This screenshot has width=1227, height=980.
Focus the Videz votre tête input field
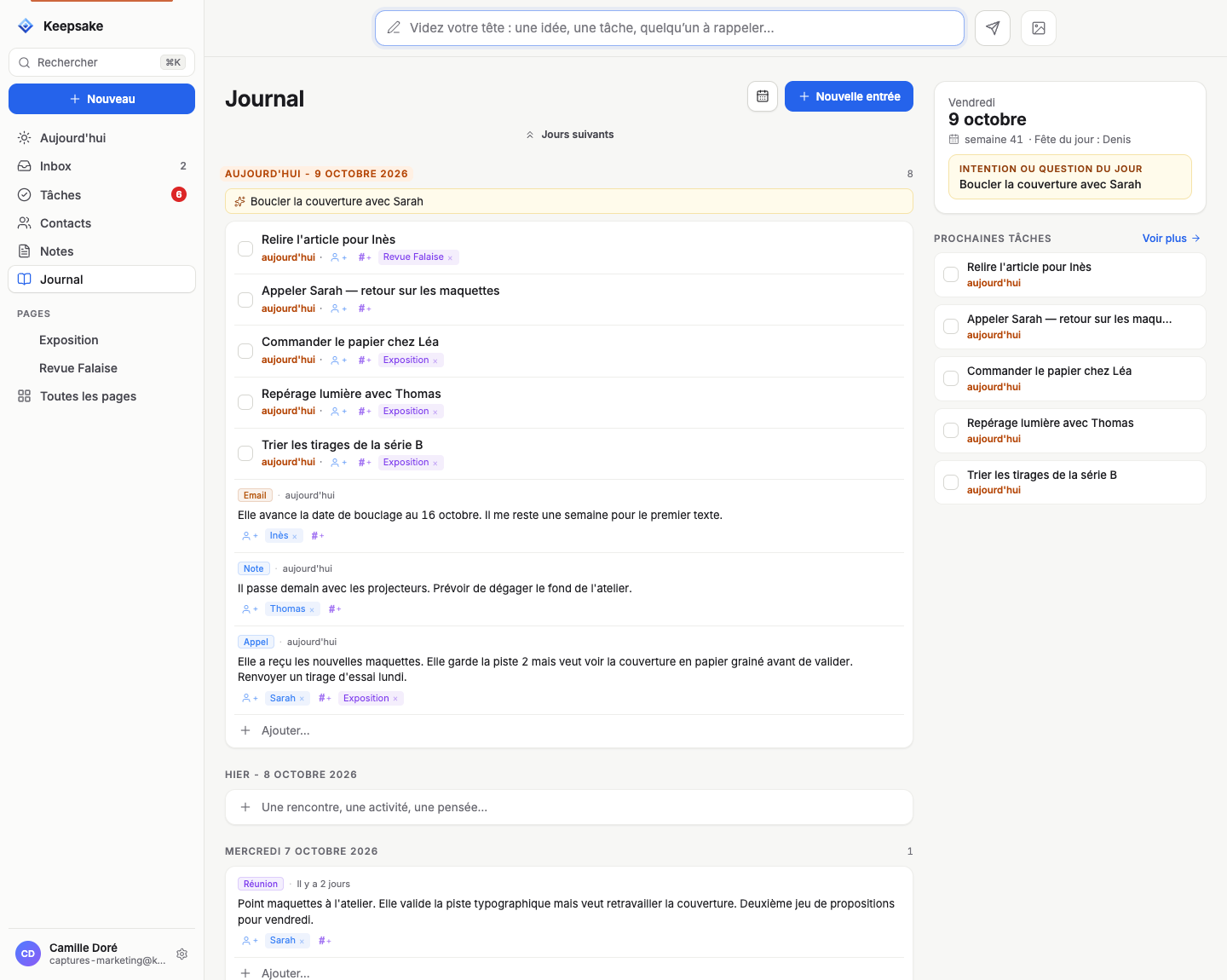(670, 28)
